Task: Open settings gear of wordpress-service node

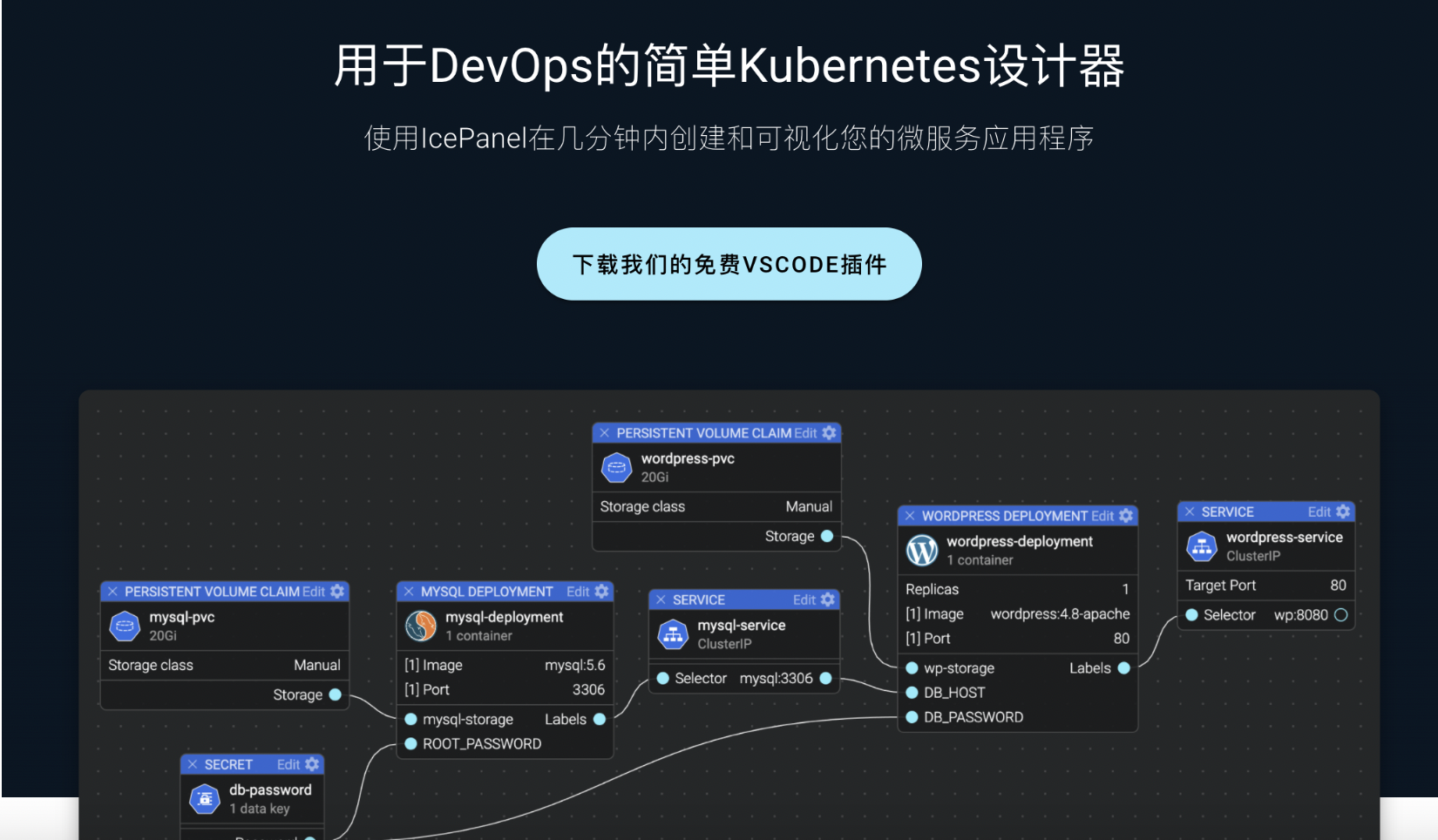Action: point(1343,511)
